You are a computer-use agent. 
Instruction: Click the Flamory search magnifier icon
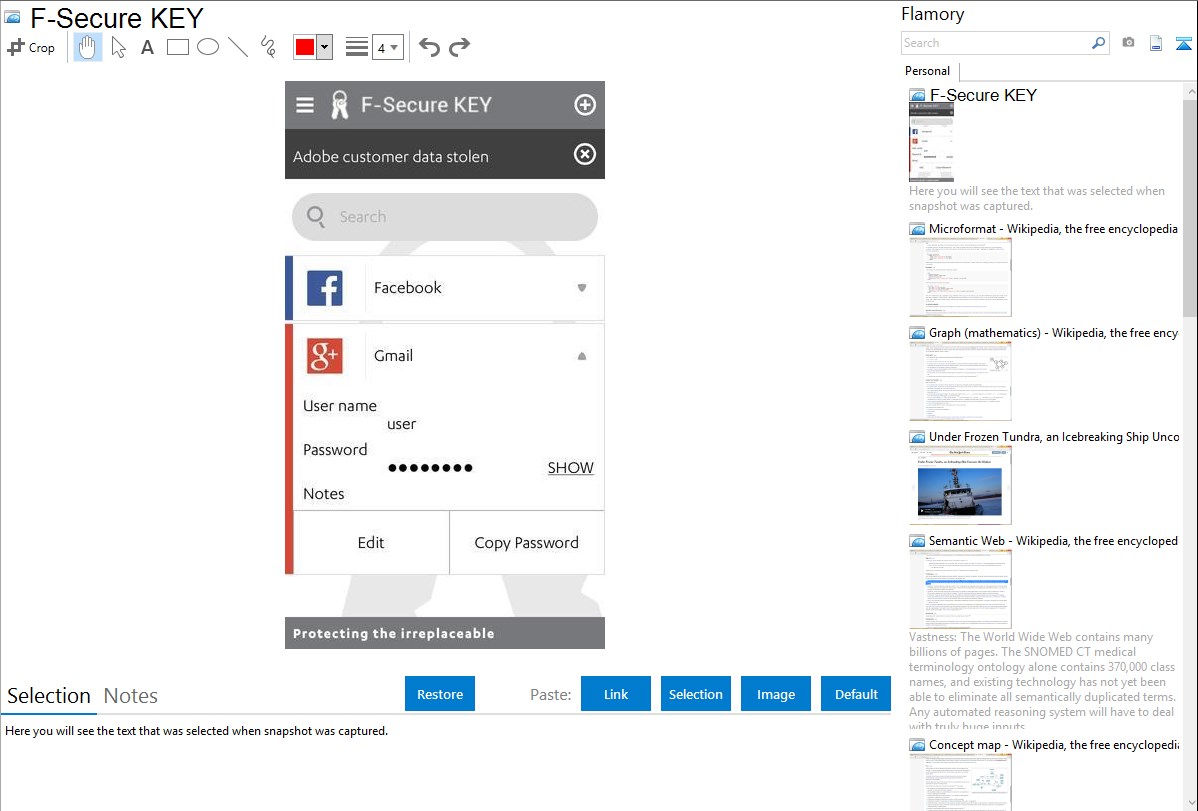tap(1099, 43)
